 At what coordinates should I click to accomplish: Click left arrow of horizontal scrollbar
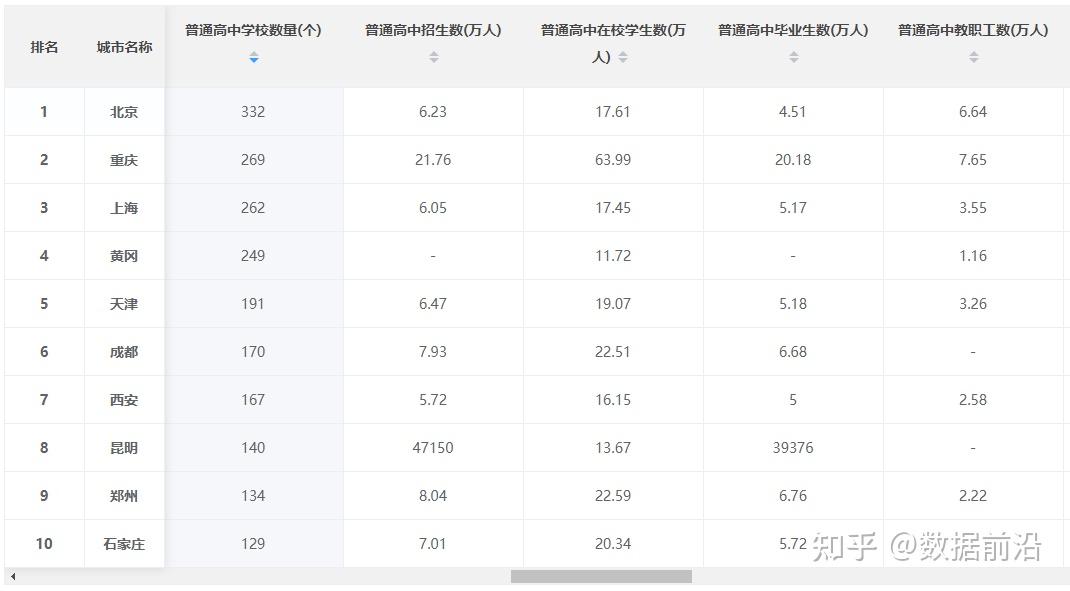[x=13, y=577]
